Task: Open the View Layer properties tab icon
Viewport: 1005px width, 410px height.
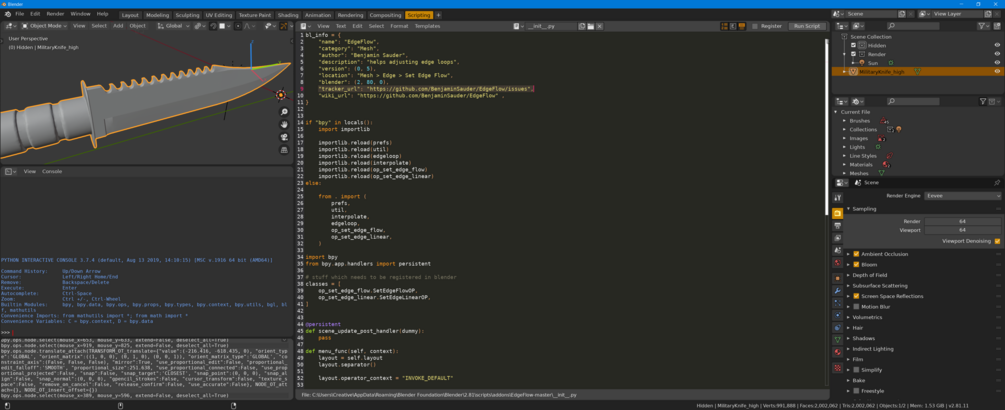Action: click(x=838, y=238)
